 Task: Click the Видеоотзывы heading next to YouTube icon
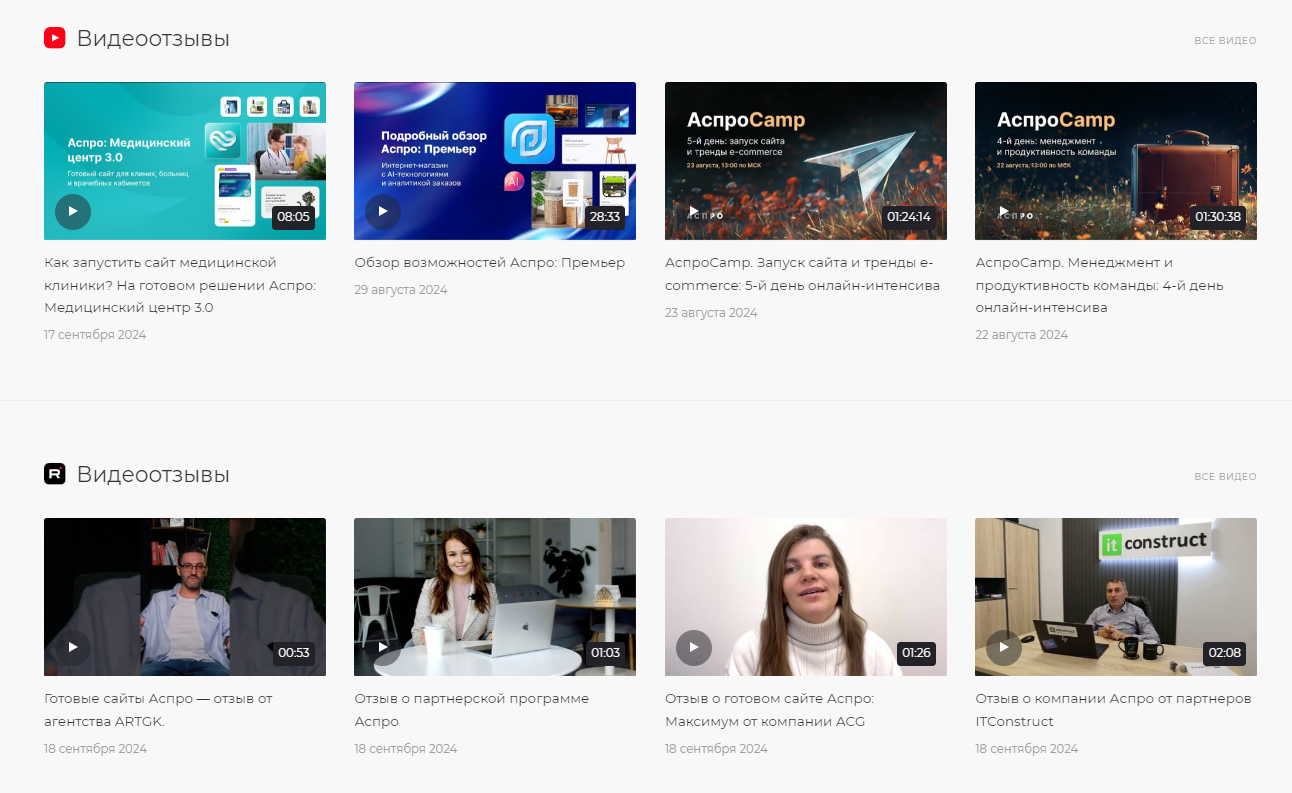coord(153,39)
